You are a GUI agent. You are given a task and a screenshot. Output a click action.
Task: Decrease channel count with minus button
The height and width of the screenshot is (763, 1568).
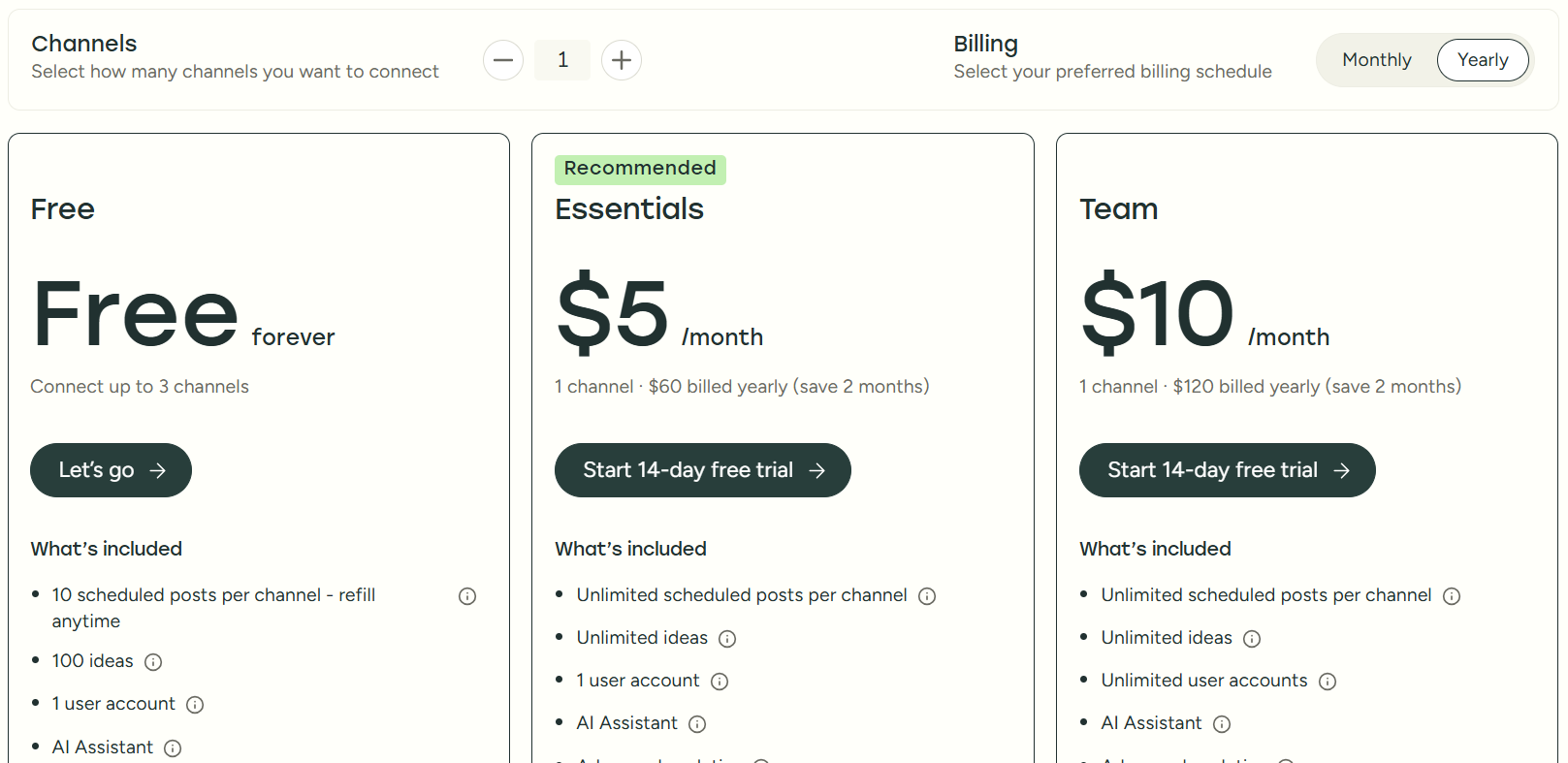point(503,60)
